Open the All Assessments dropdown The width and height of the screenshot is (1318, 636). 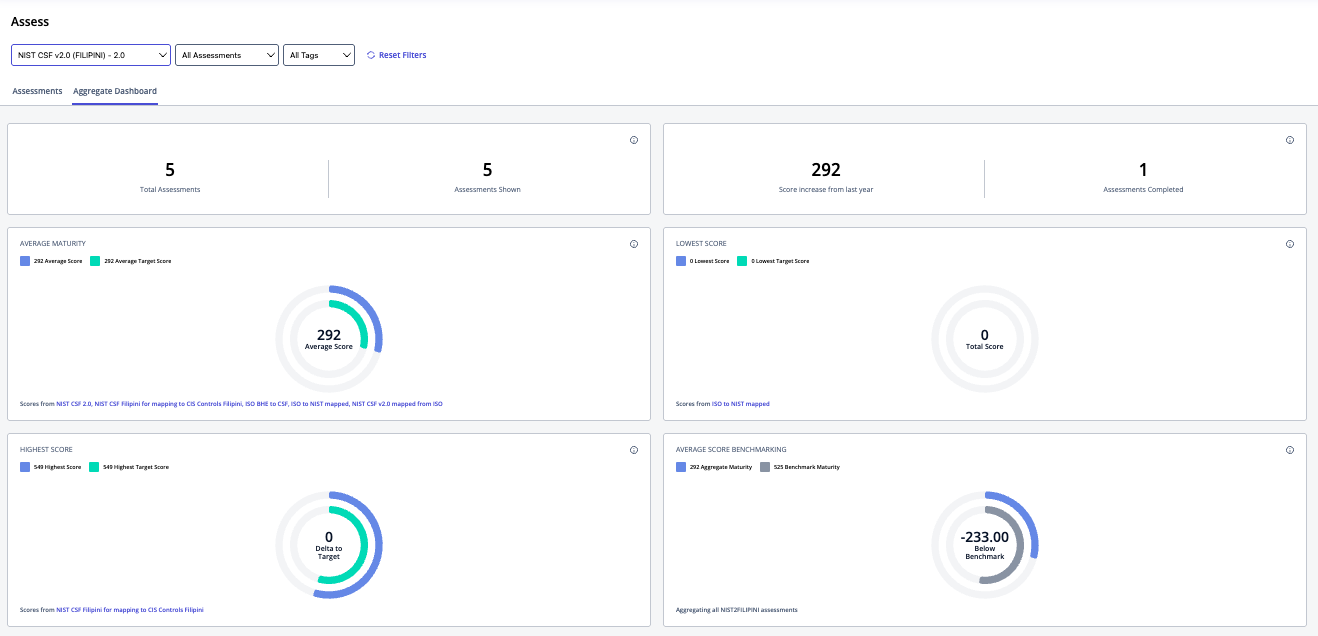pos(227,55)
